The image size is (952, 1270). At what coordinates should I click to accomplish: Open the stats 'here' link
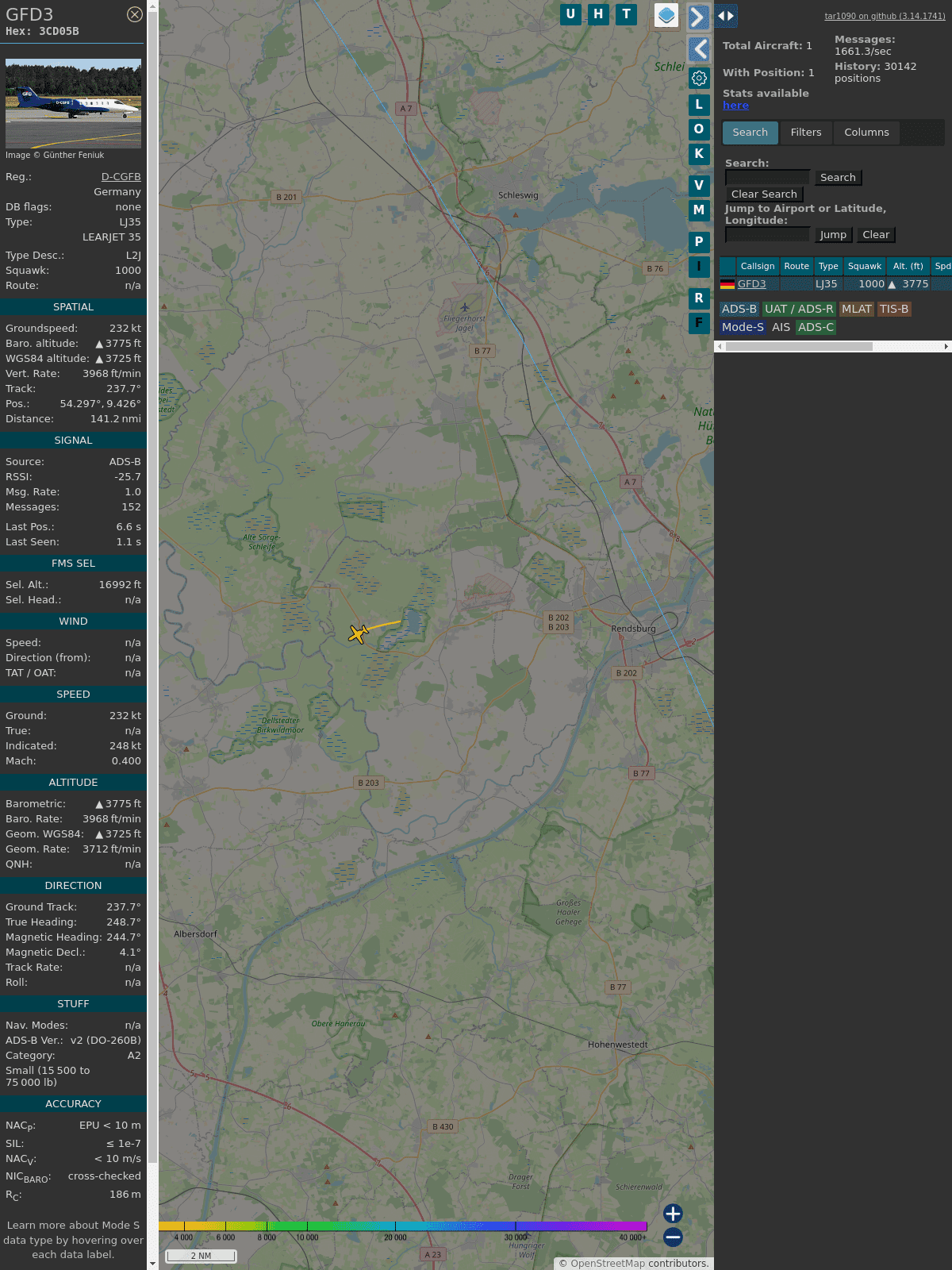point(735,106)
